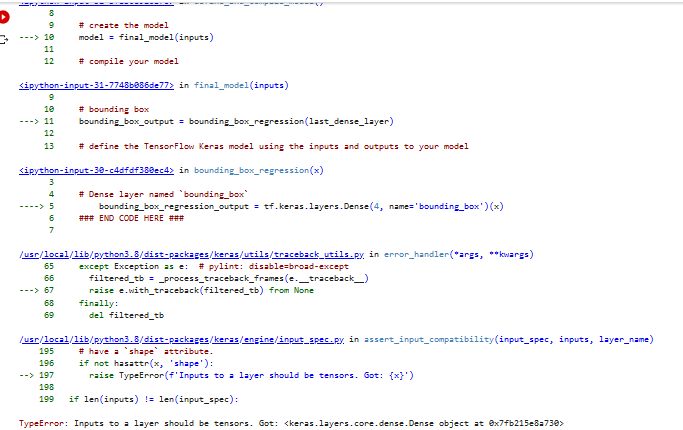The width and height of the screenshot is (683, 430).
Task: Click the 'del filtered_tb' line
Action: [x=126, y=315]
